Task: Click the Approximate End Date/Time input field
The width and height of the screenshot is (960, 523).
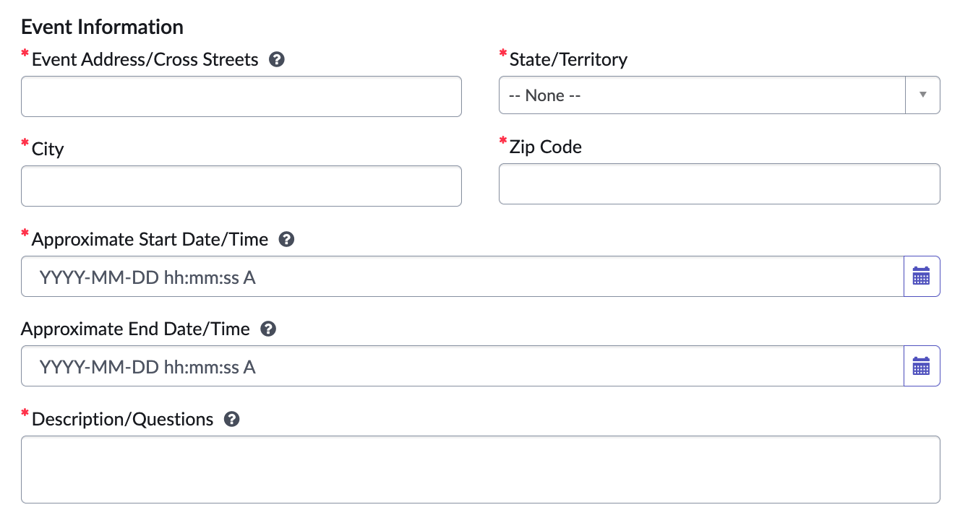Action: 462,367
